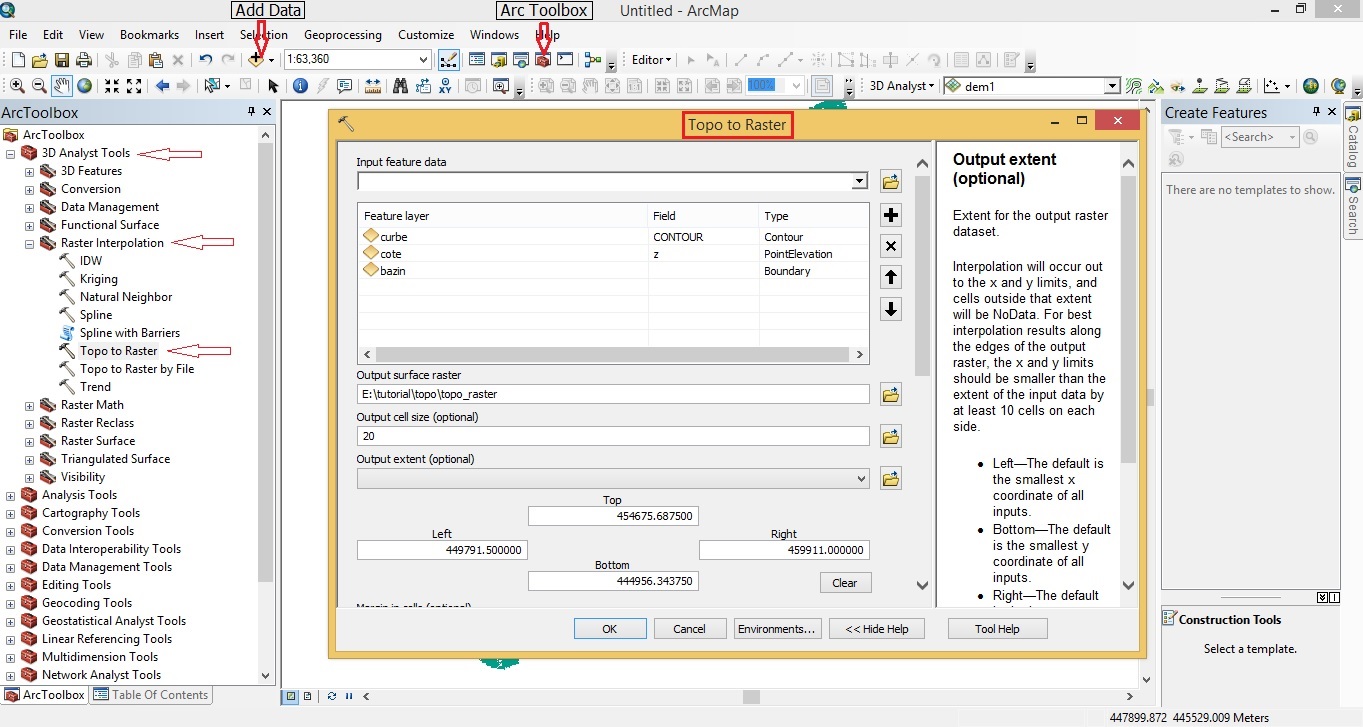This screenshot has width=1363, height=727.
Task: Select the Identify info tool
Action: coord(300,86)
